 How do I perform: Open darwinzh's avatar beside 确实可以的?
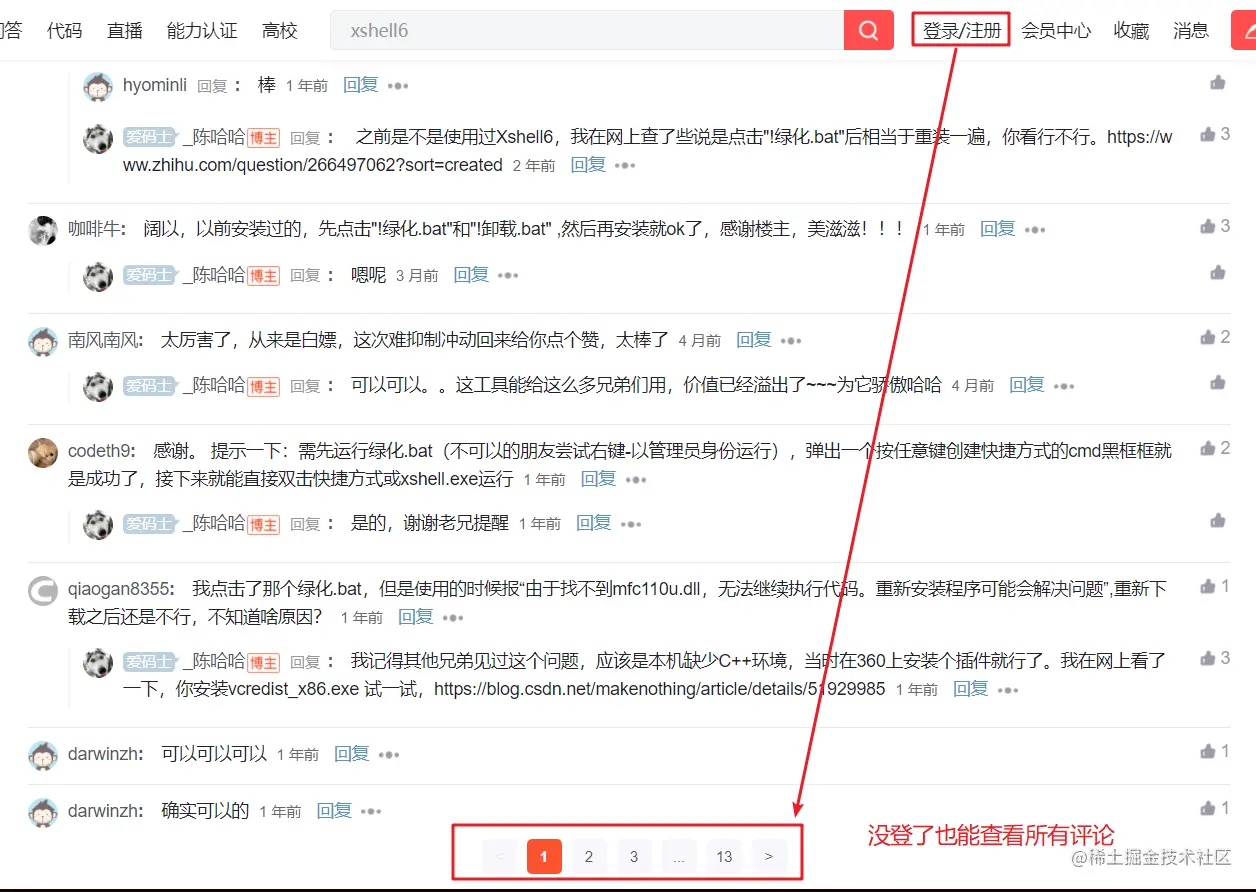(42, 812)
